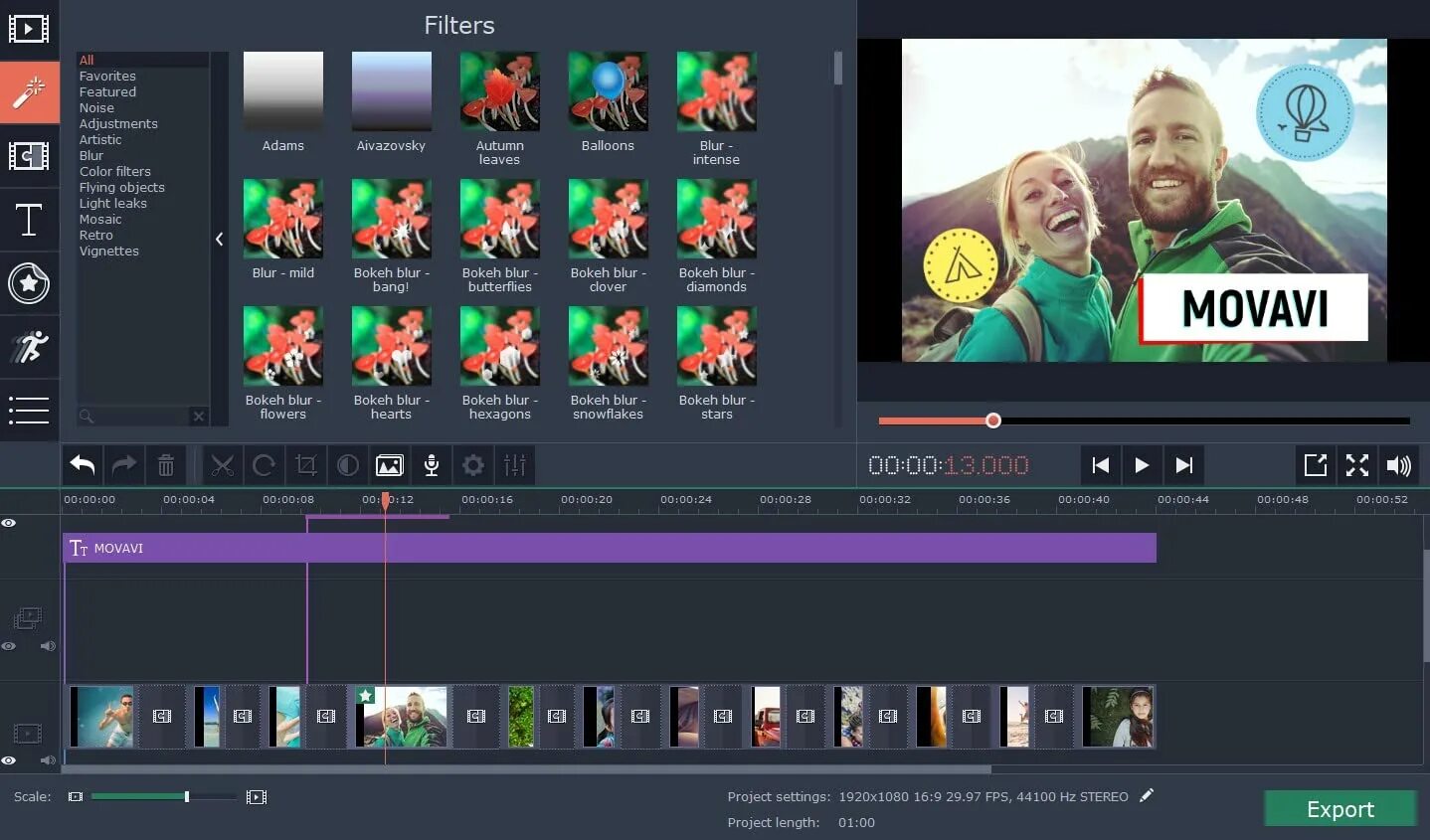Click the filter search input field
Image resolution: width=1430 pixels, height=840 pixels.
pyautogui.click(x=134, y=417)
